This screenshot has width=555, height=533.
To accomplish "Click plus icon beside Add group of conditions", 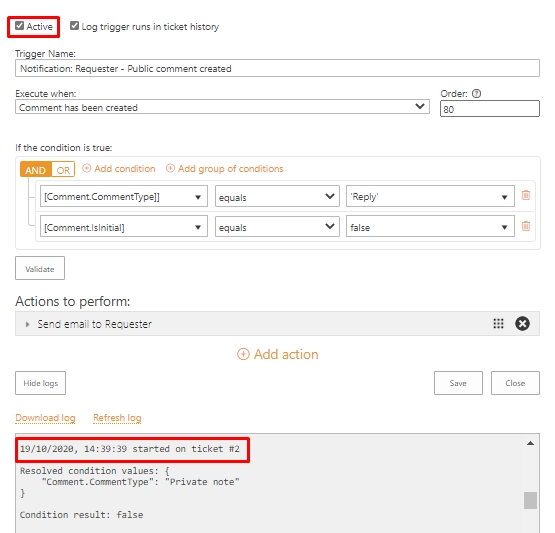I will [x=170, y=168].
